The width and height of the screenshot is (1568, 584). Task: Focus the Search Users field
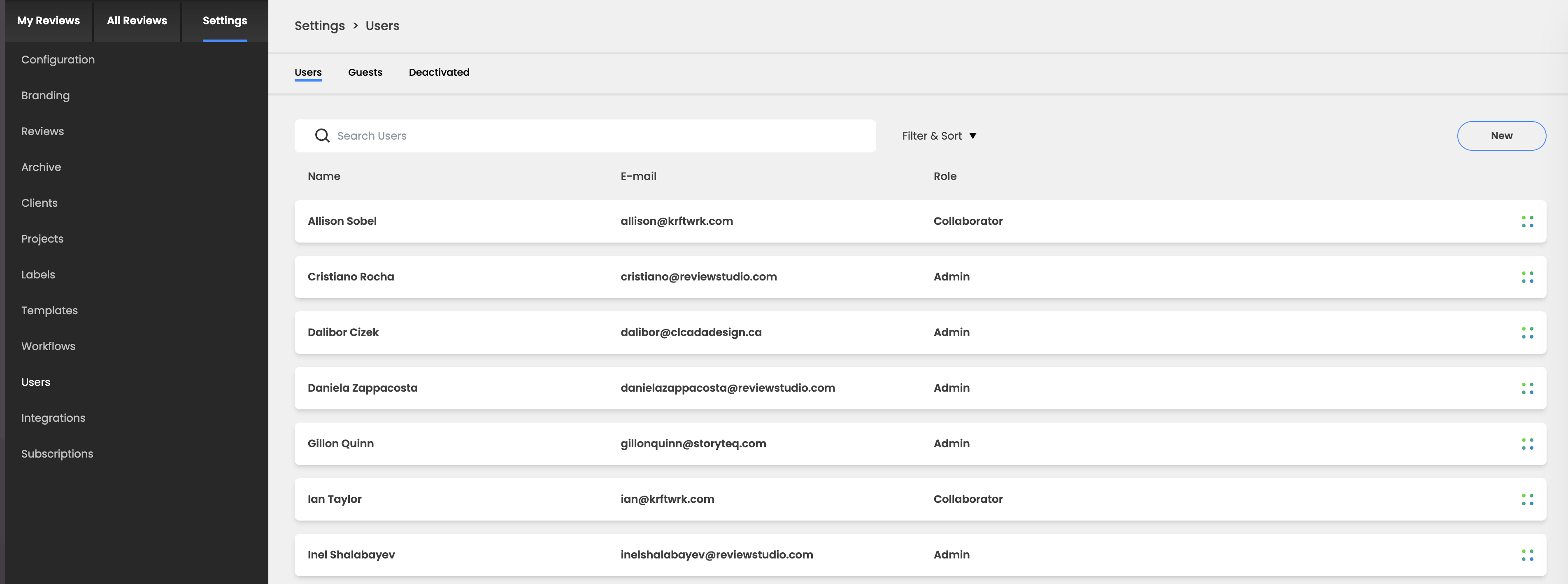coord(585,136)
